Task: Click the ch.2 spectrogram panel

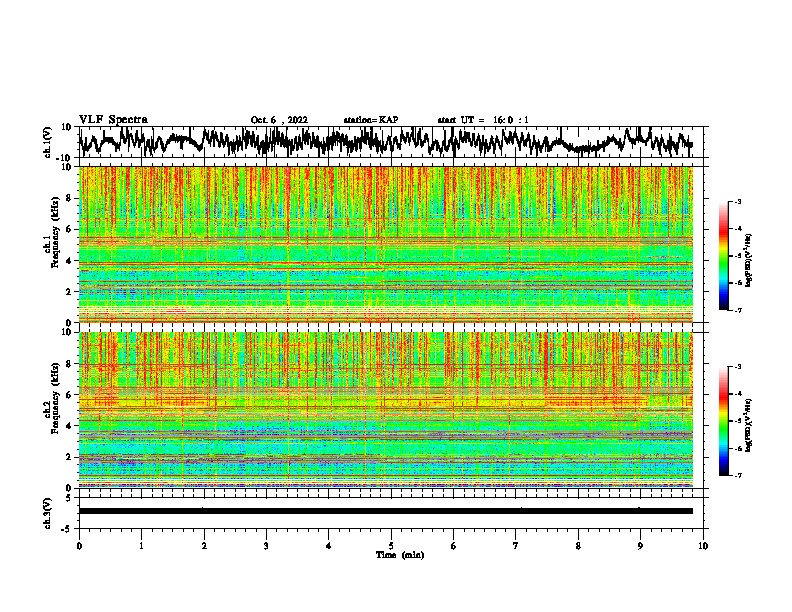Action: point(386,410)
